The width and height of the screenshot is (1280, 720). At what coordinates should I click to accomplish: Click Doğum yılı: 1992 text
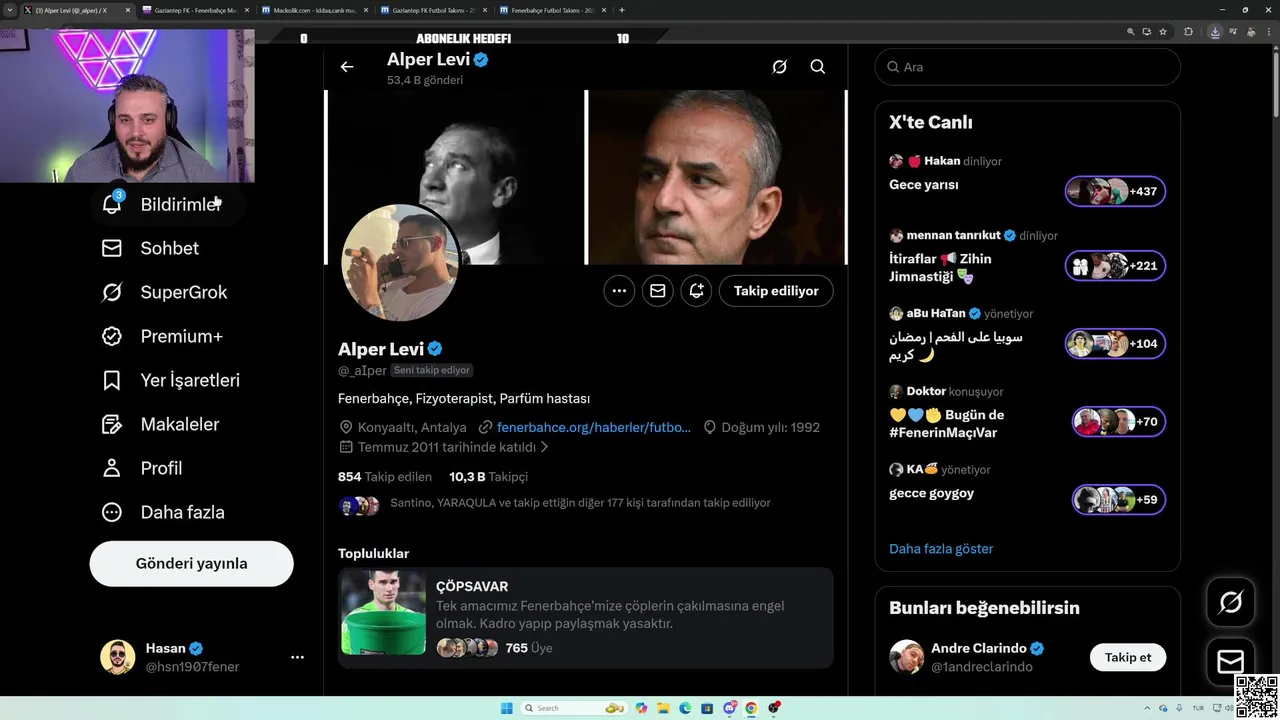pos(770,427)
